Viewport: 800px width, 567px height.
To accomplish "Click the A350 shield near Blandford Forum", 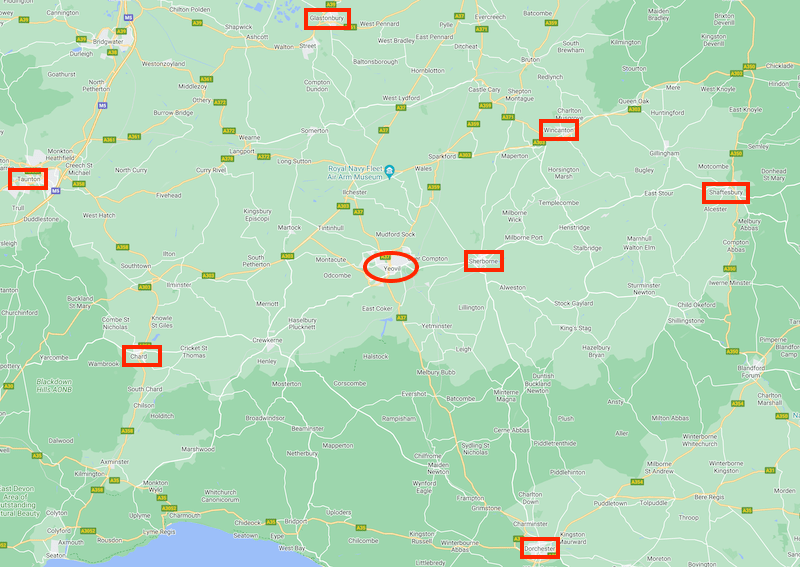I will click(x=733, y=351).
